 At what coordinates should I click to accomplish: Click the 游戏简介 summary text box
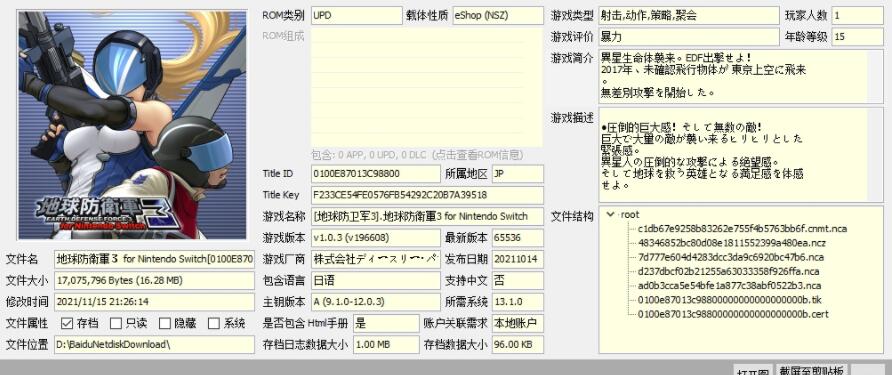pos(741,76)
